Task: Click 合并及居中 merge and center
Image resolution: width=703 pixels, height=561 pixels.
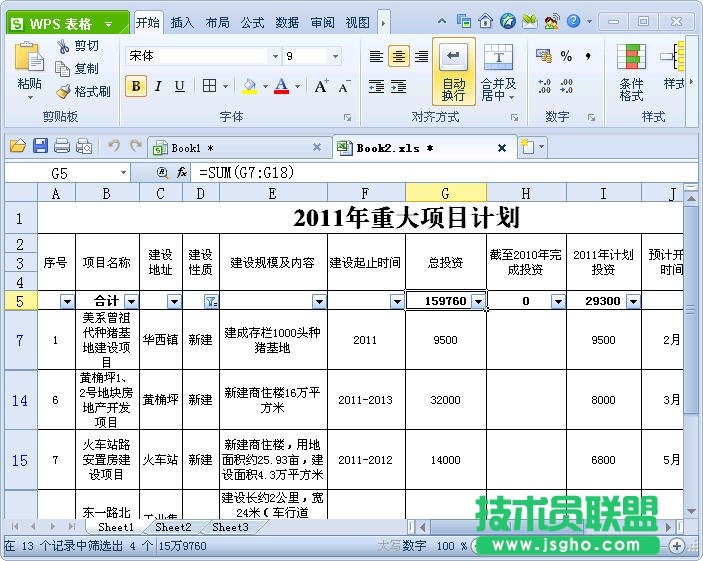Action: (x=498, y=72)
